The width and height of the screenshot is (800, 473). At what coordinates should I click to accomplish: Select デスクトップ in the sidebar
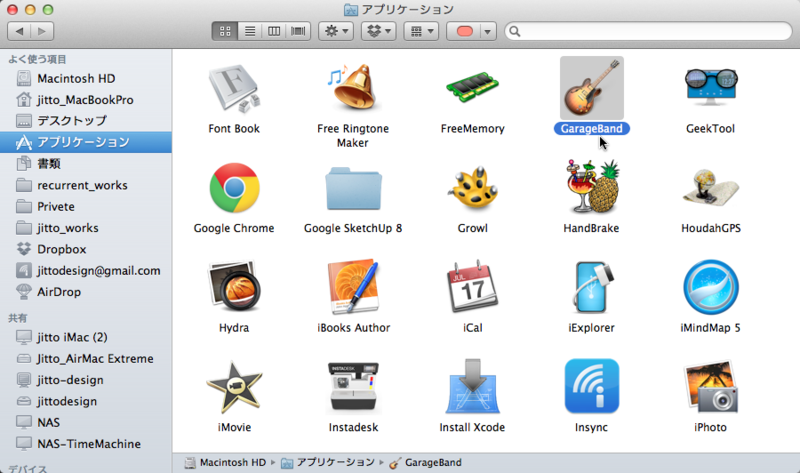86,120
